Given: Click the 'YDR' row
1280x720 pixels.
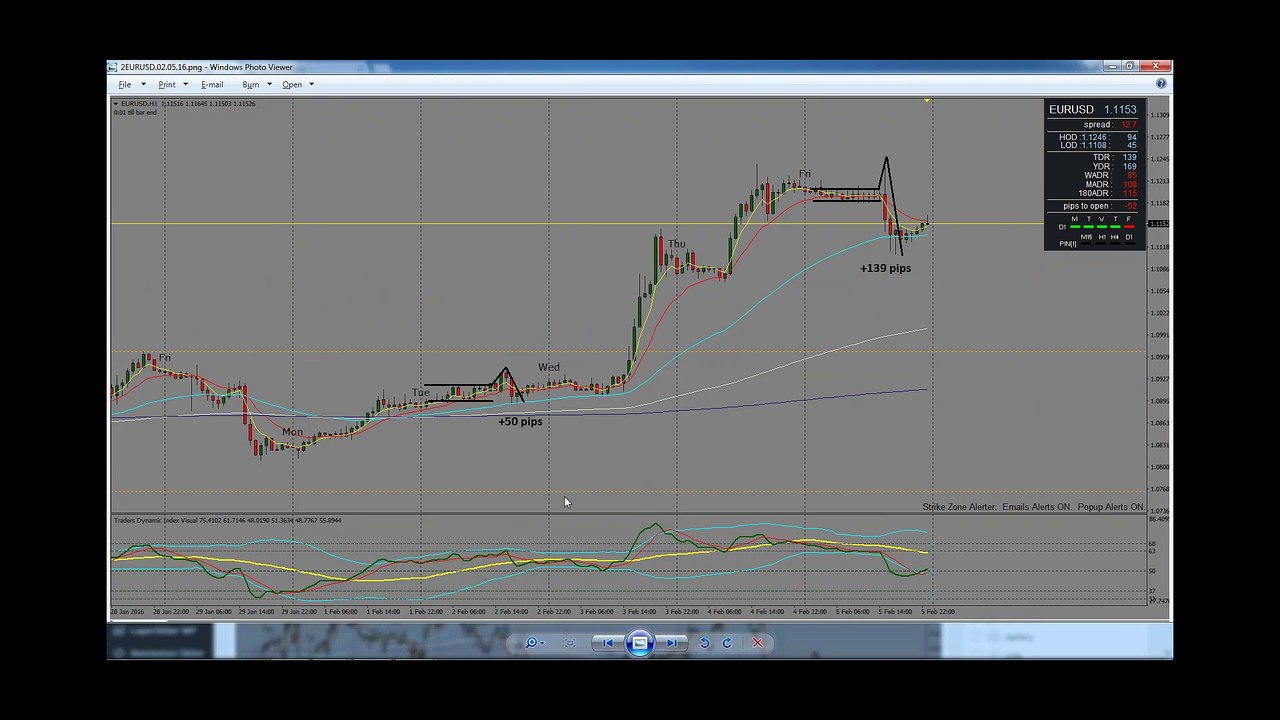Looking at the screenshot, I should click(1114, 166).
